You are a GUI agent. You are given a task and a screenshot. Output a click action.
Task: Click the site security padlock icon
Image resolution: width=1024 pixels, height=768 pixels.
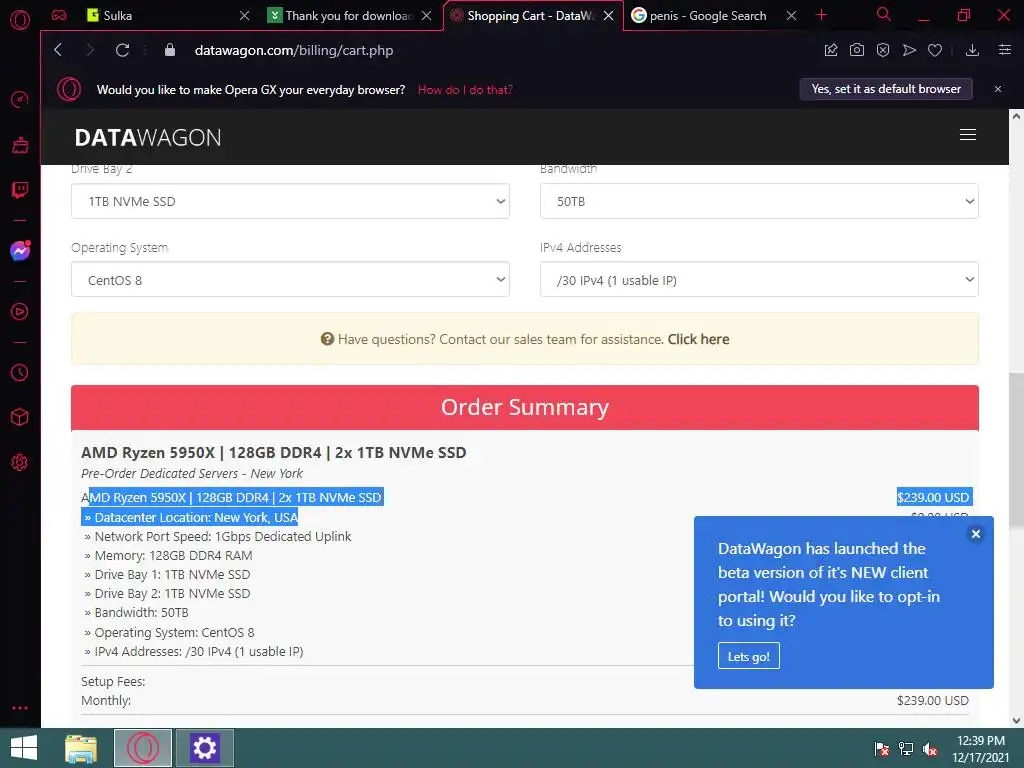pyautogui.click(x=170, y=50)
